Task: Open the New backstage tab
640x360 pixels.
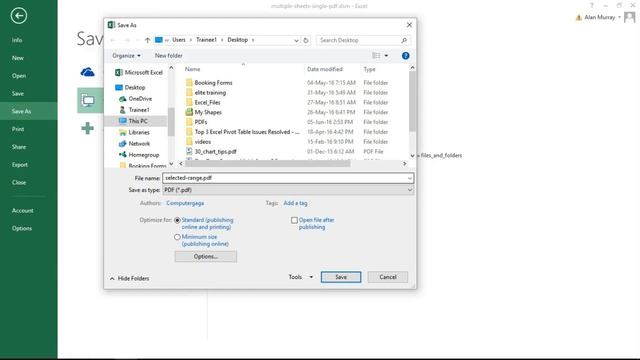Action: tap(18, 58)
